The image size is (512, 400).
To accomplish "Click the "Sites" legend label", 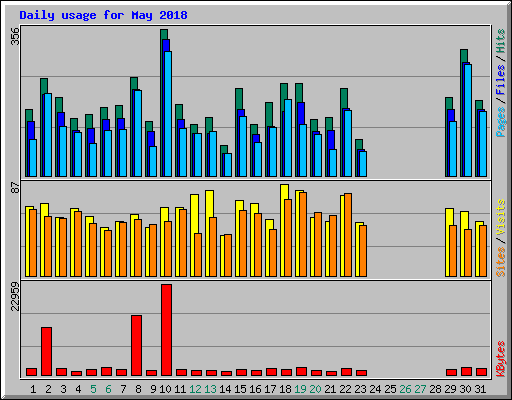I will click(500, 262).
